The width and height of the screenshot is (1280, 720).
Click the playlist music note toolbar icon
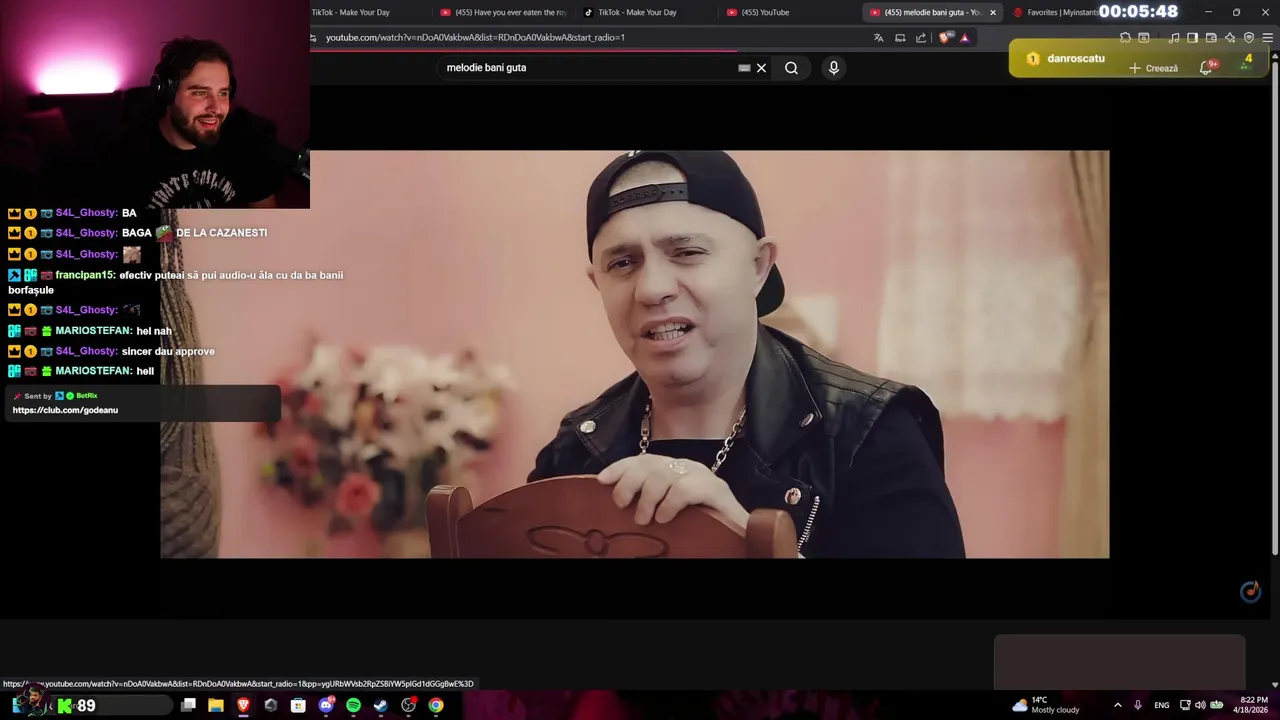pyautogui.click(x=1174, y=38)
